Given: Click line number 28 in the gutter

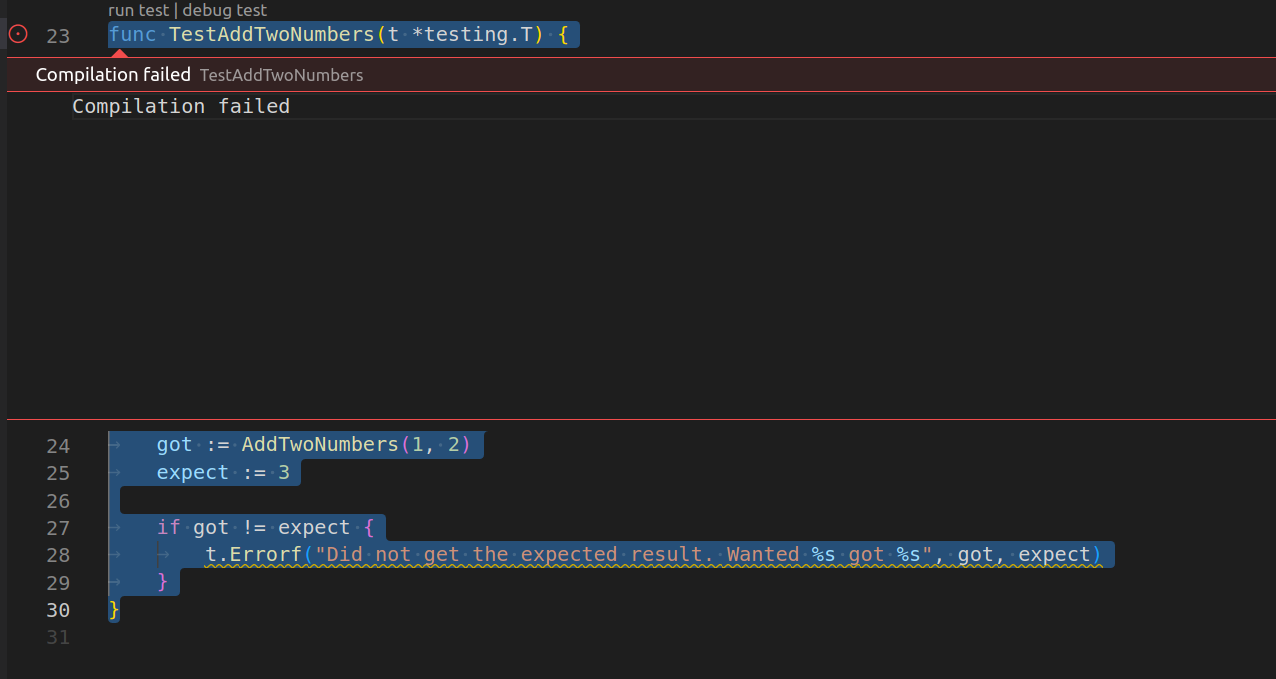Looking at the screenshot, I should point(58,555).
